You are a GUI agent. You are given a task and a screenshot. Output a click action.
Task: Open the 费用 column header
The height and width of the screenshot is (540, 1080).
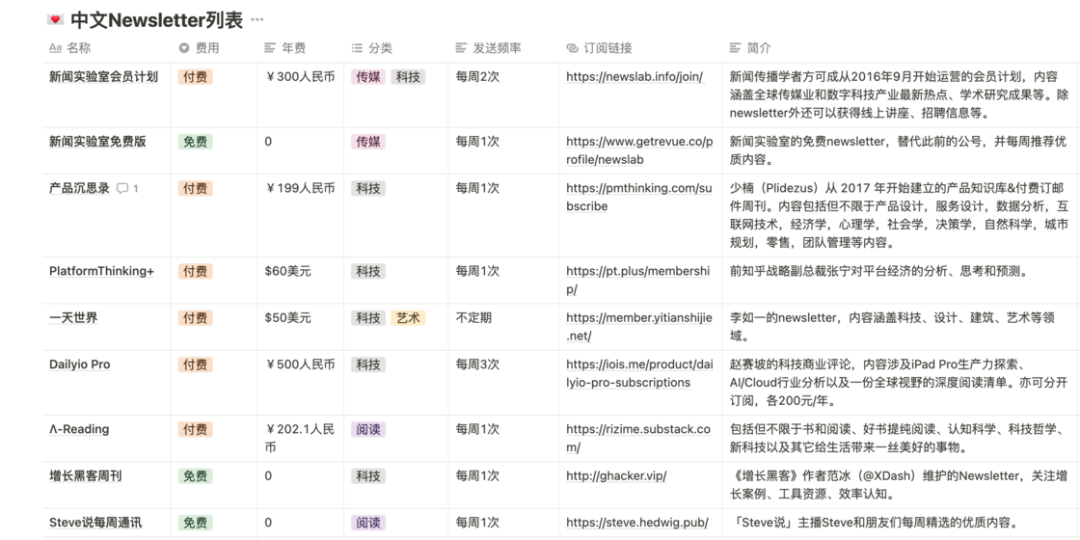click(x=199, y=48)
